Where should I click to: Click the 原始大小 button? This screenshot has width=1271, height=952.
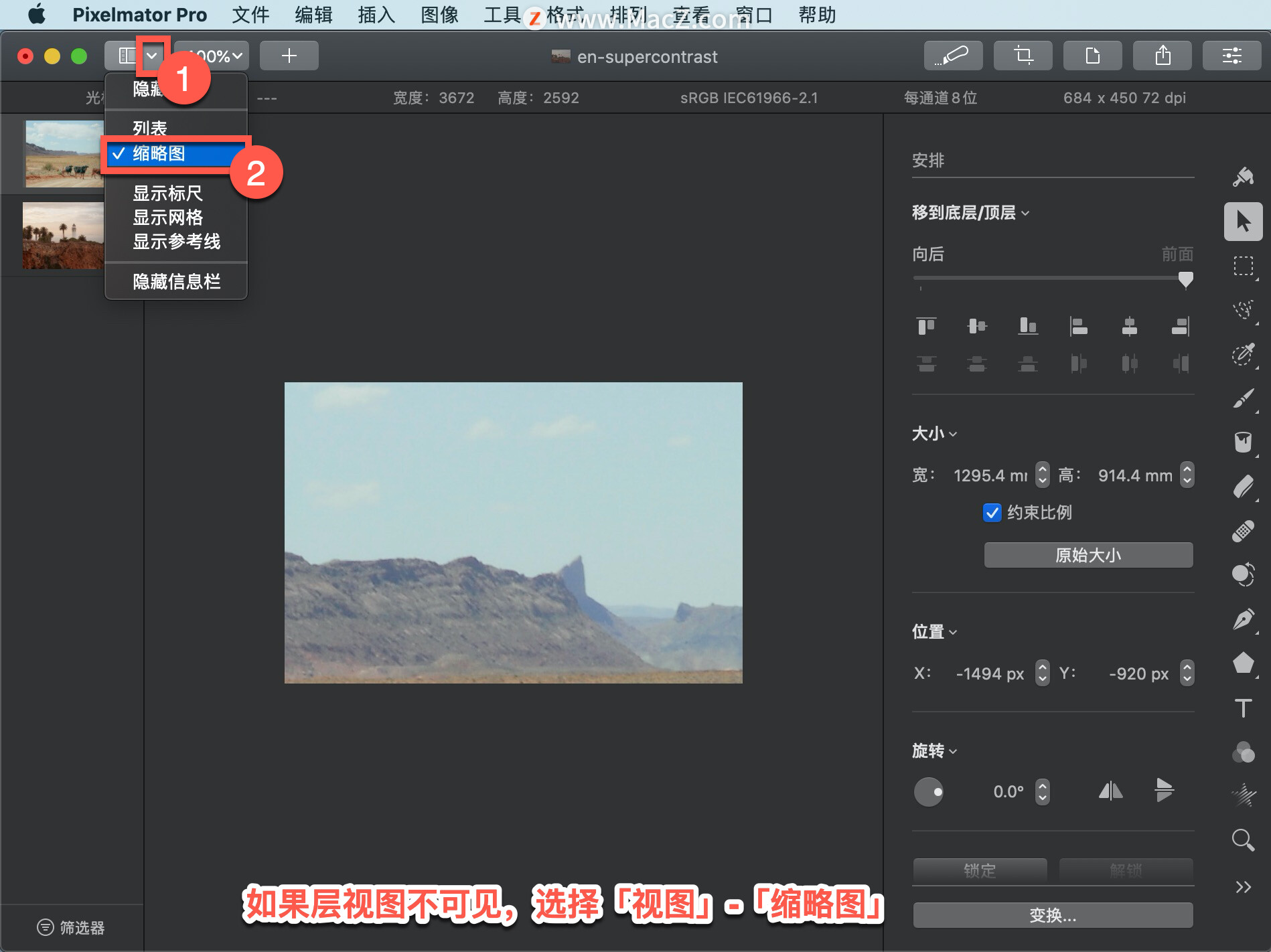pyautogui.click(x=1088, y=555)
